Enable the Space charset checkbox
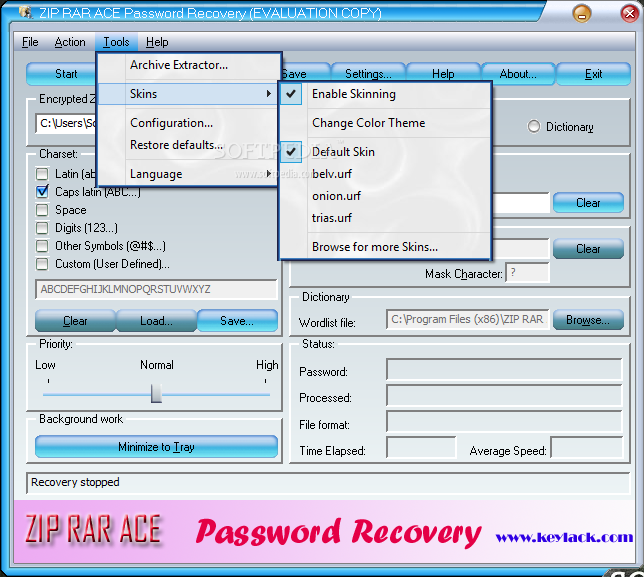This screenshot has width=644, height=577. coord(42,210)
